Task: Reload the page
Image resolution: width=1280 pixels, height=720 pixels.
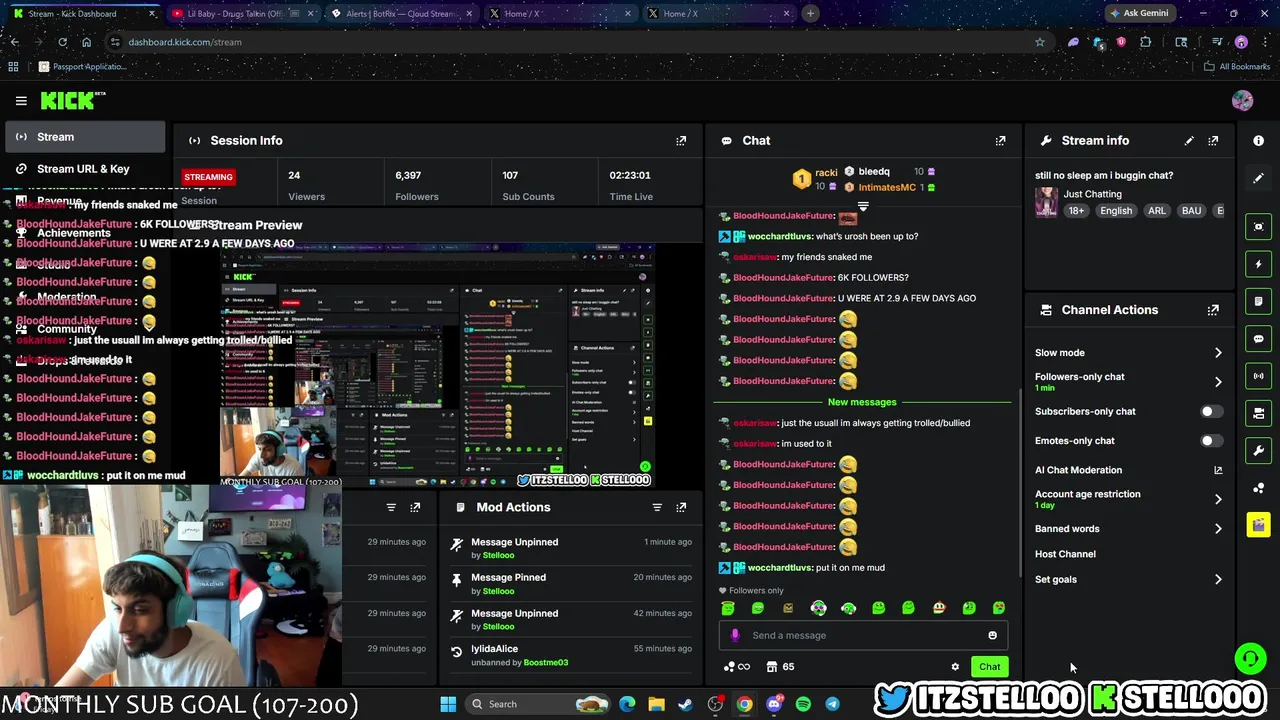Action: tap(62, 42)
